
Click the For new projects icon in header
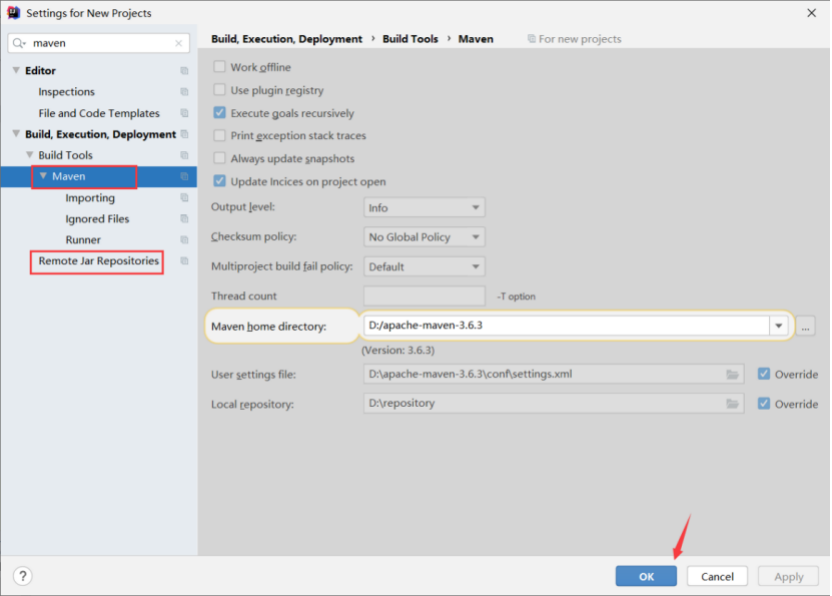click(531, 39)
